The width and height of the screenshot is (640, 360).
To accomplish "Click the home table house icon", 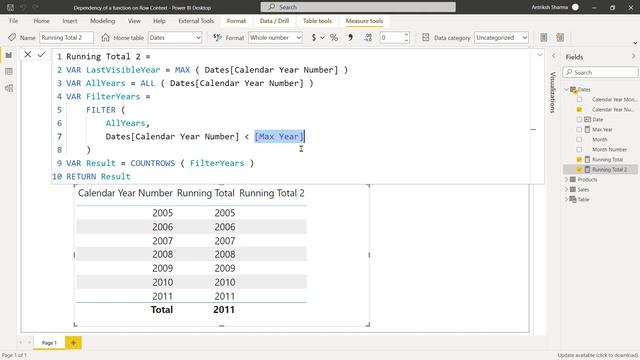I will tap(105, 38).
